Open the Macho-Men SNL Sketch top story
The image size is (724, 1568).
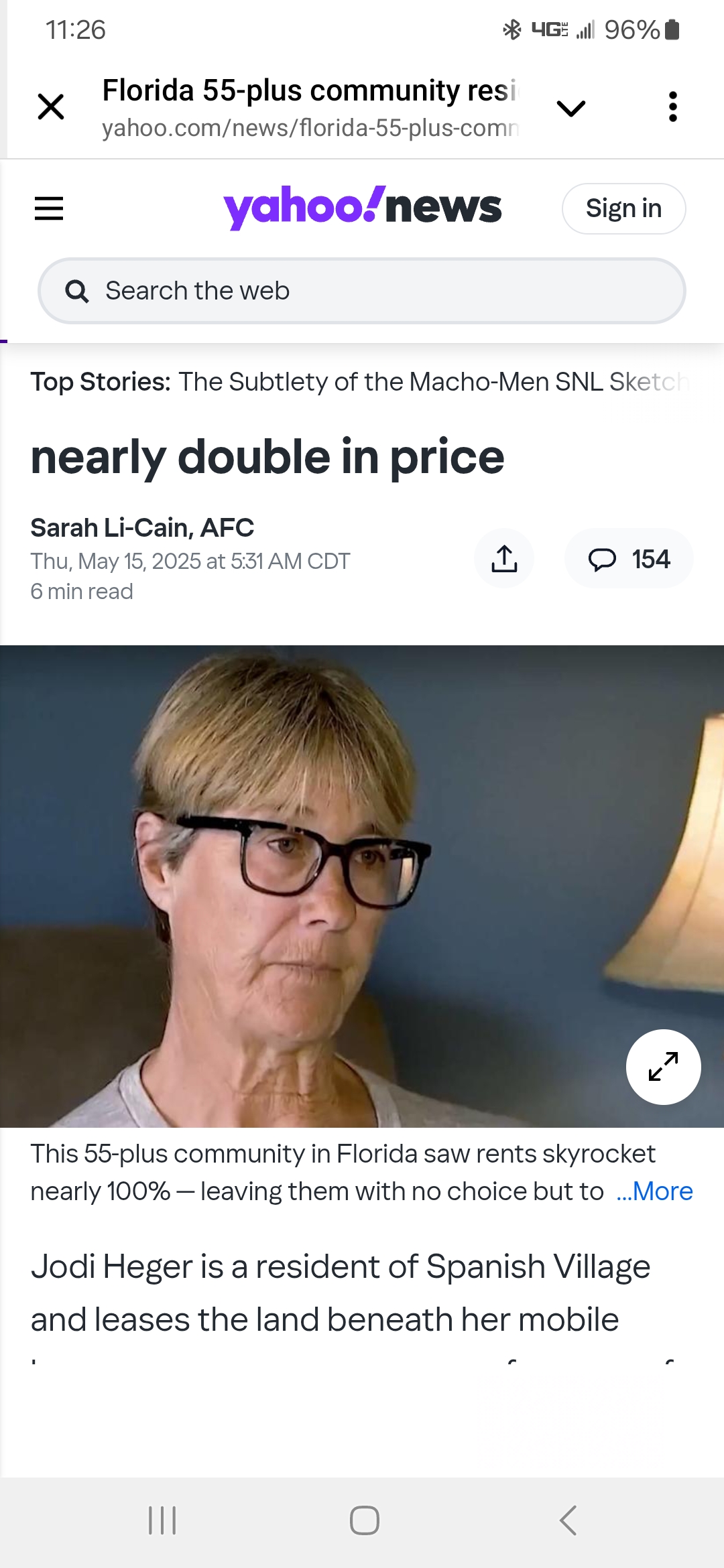[x=433, y=382]
